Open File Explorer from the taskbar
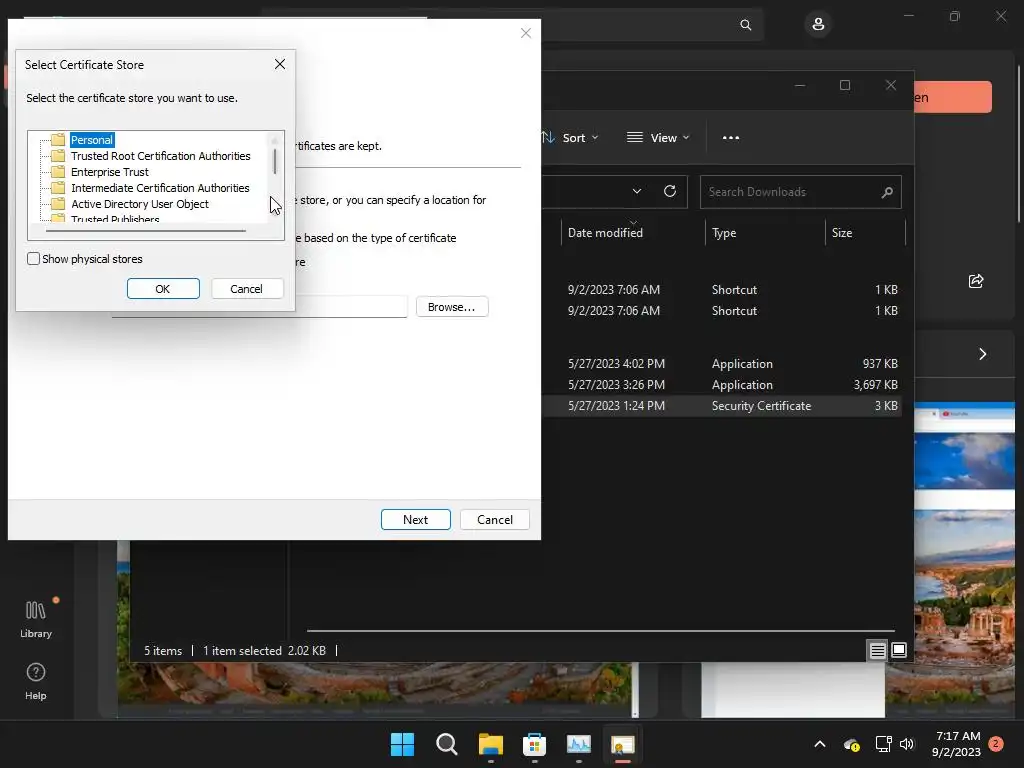 [x=490, y=744]
